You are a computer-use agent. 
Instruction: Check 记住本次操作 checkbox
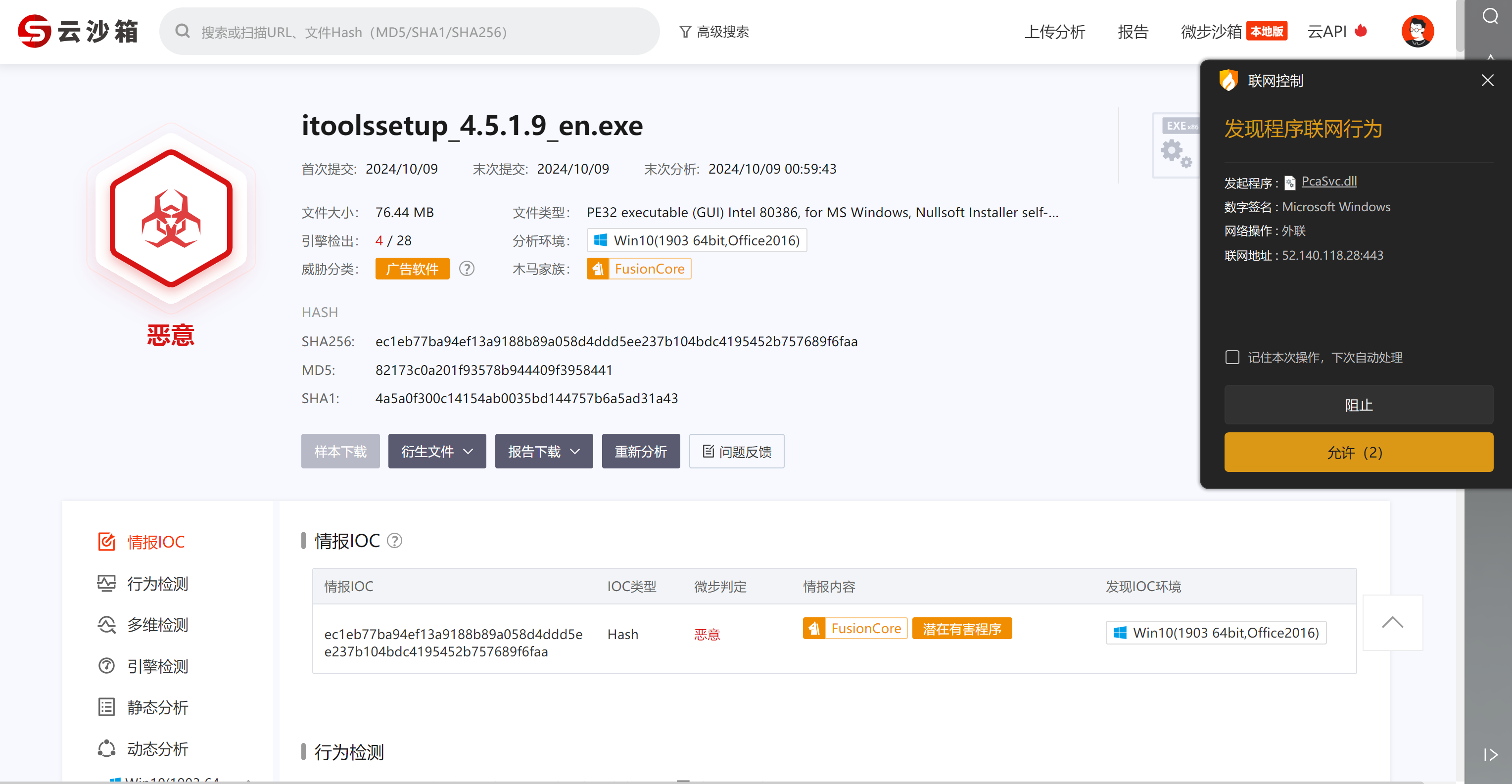point(1232,358)
